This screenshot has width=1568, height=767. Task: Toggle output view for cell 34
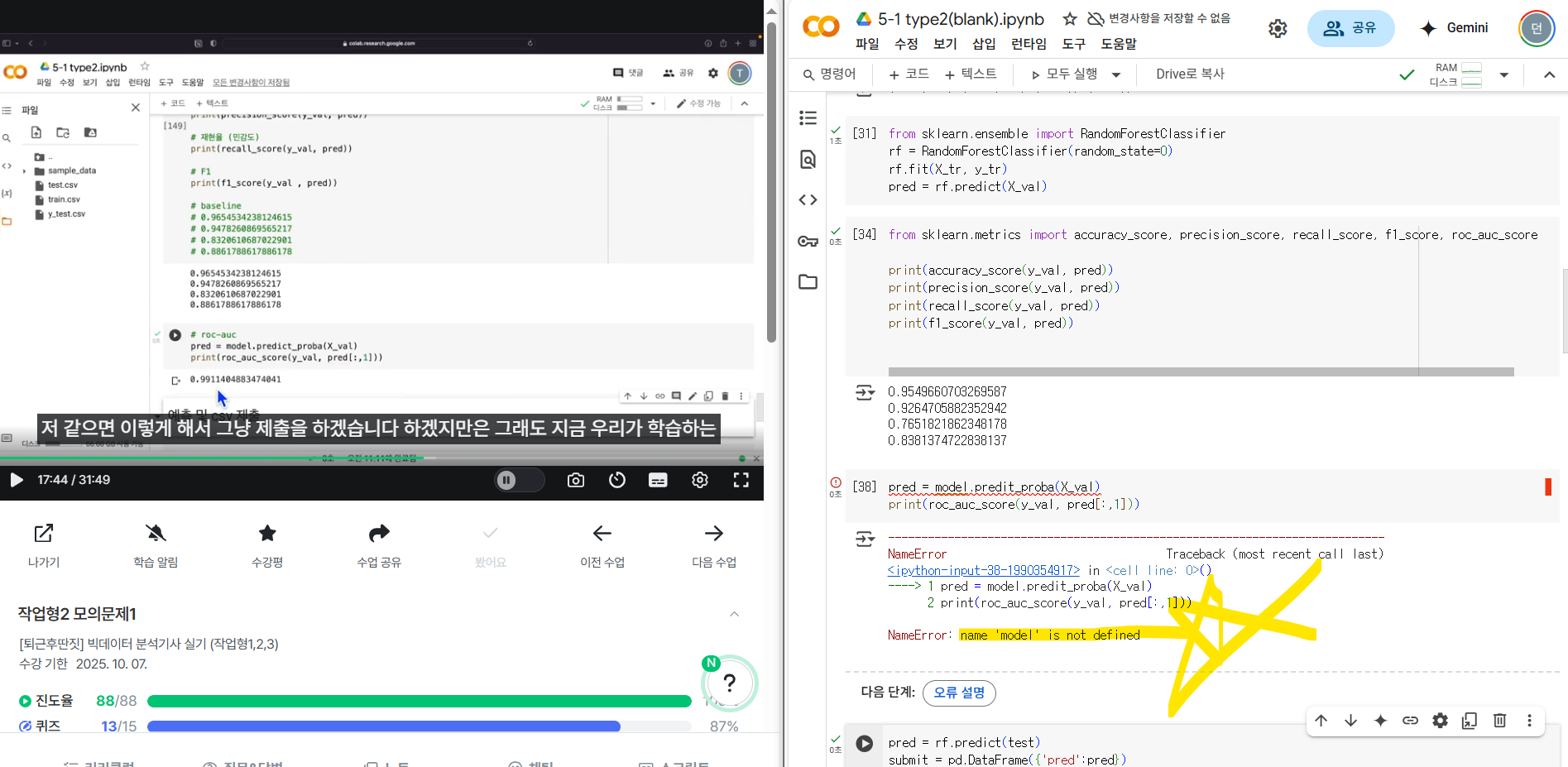click(865, 392)
